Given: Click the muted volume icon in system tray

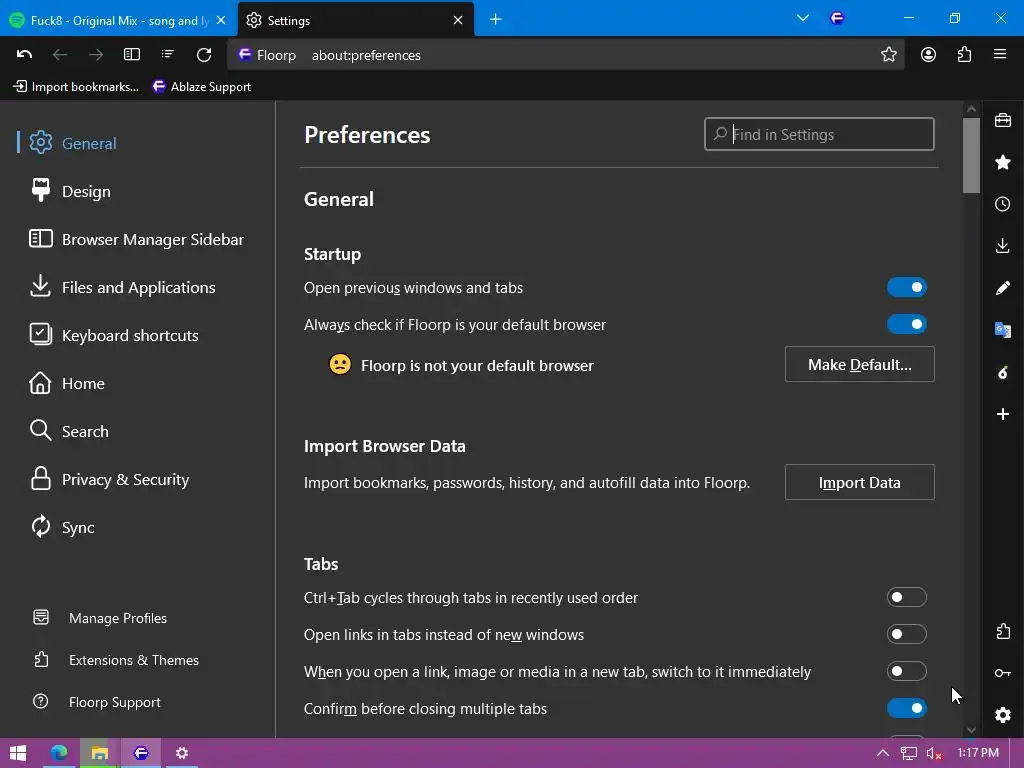Looking at the screenshot, I should pyautogui.click(x=934, y=753).
